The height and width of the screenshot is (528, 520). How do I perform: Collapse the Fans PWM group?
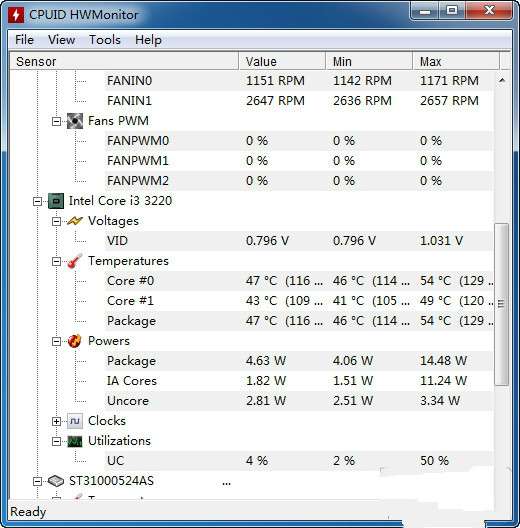(x=57, y=121)
